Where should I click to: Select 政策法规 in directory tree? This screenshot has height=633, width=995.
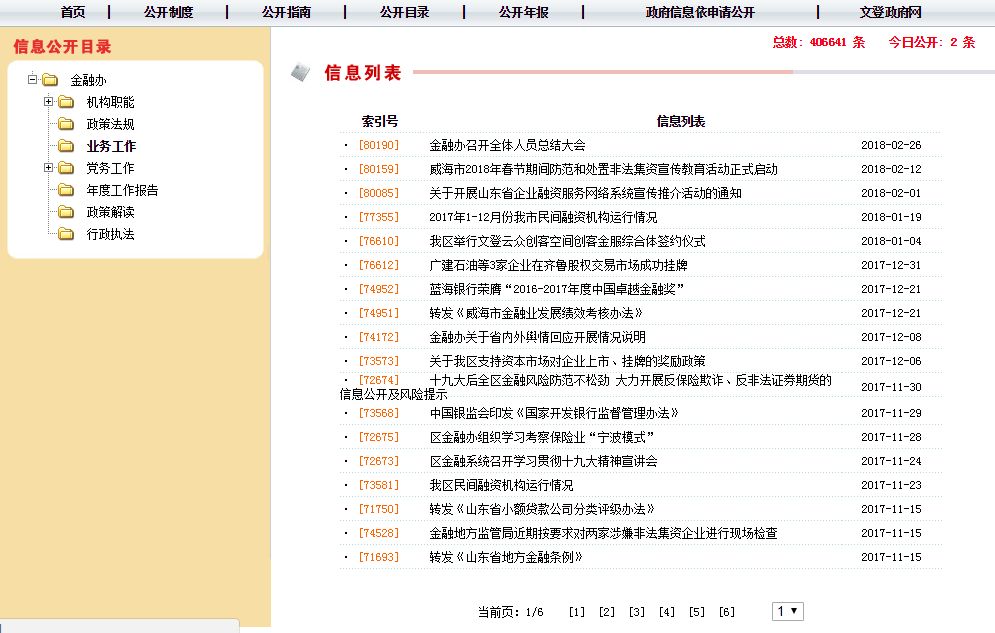(110, 124)
